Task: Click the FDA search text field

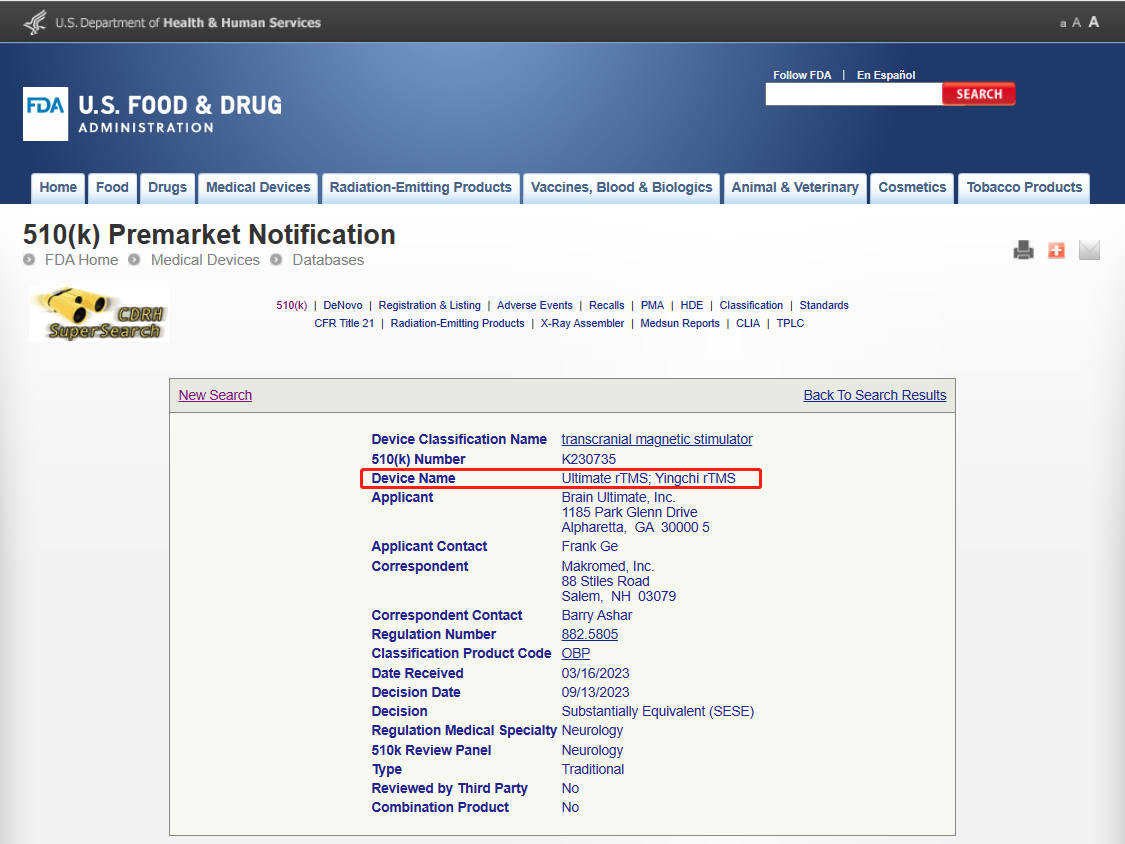Action: click(x=853, y=94)
